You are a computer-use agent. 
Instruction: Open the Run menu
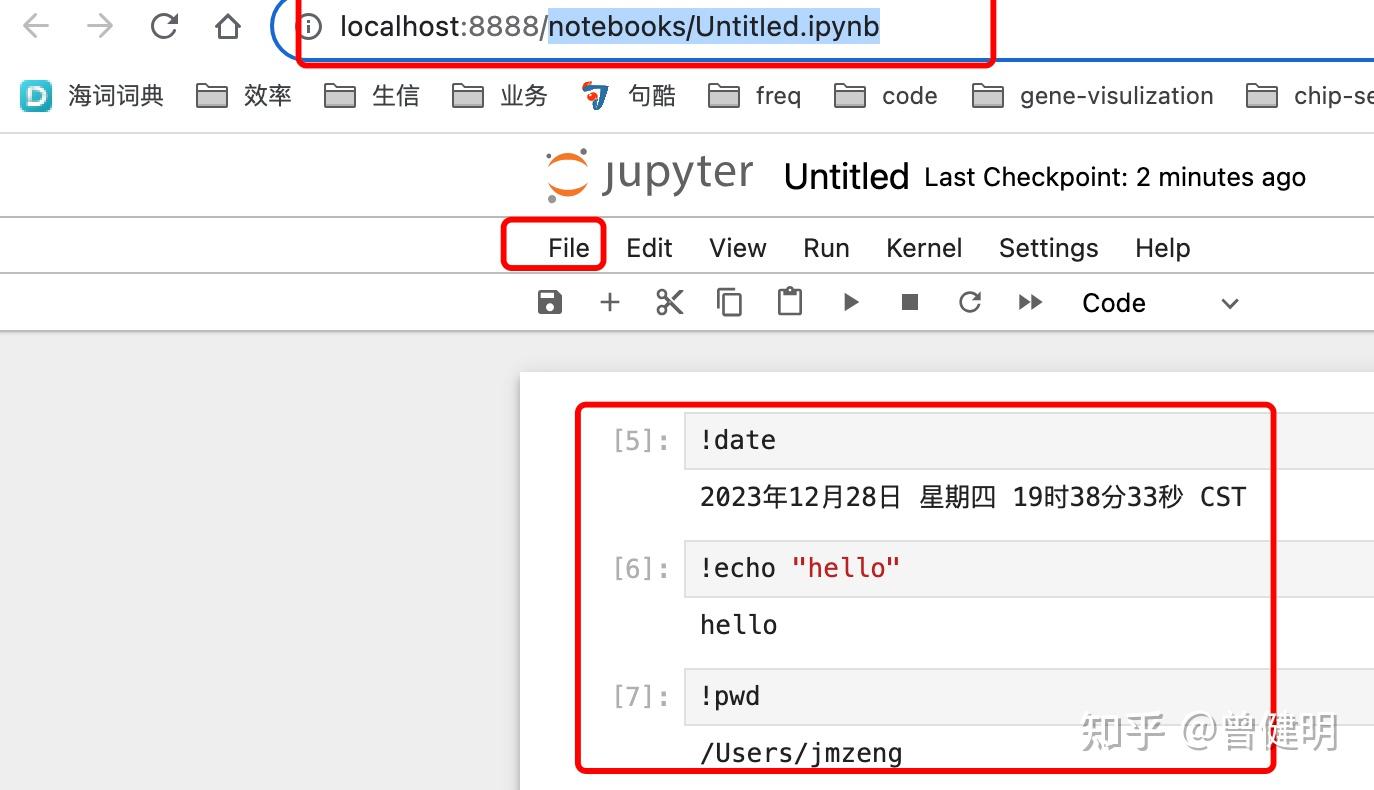(x=826, y=248)
